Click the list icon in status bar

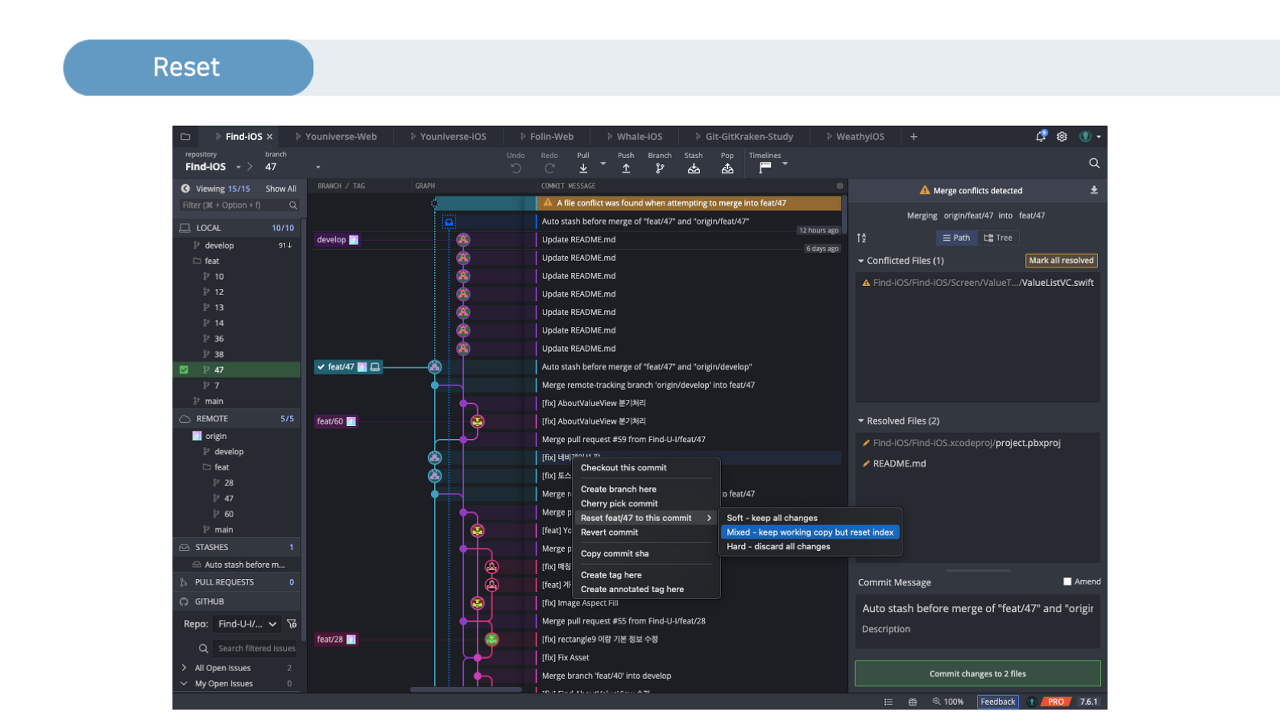(889, 702)
